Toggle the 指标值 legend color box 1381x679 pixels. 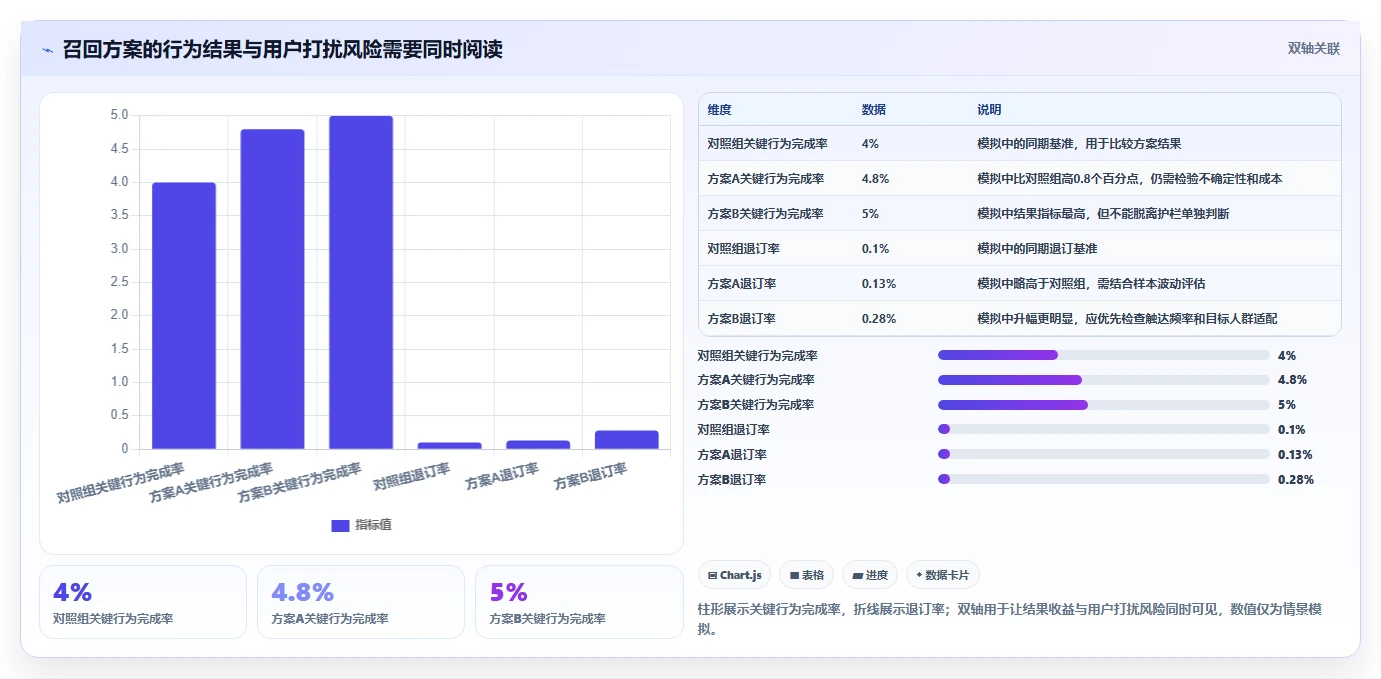pyautogui.click(x=340, y=525)
